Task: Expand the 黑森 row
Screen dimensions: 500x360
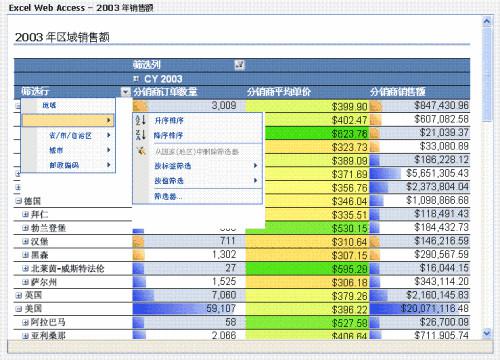Action: coord(25,255)
